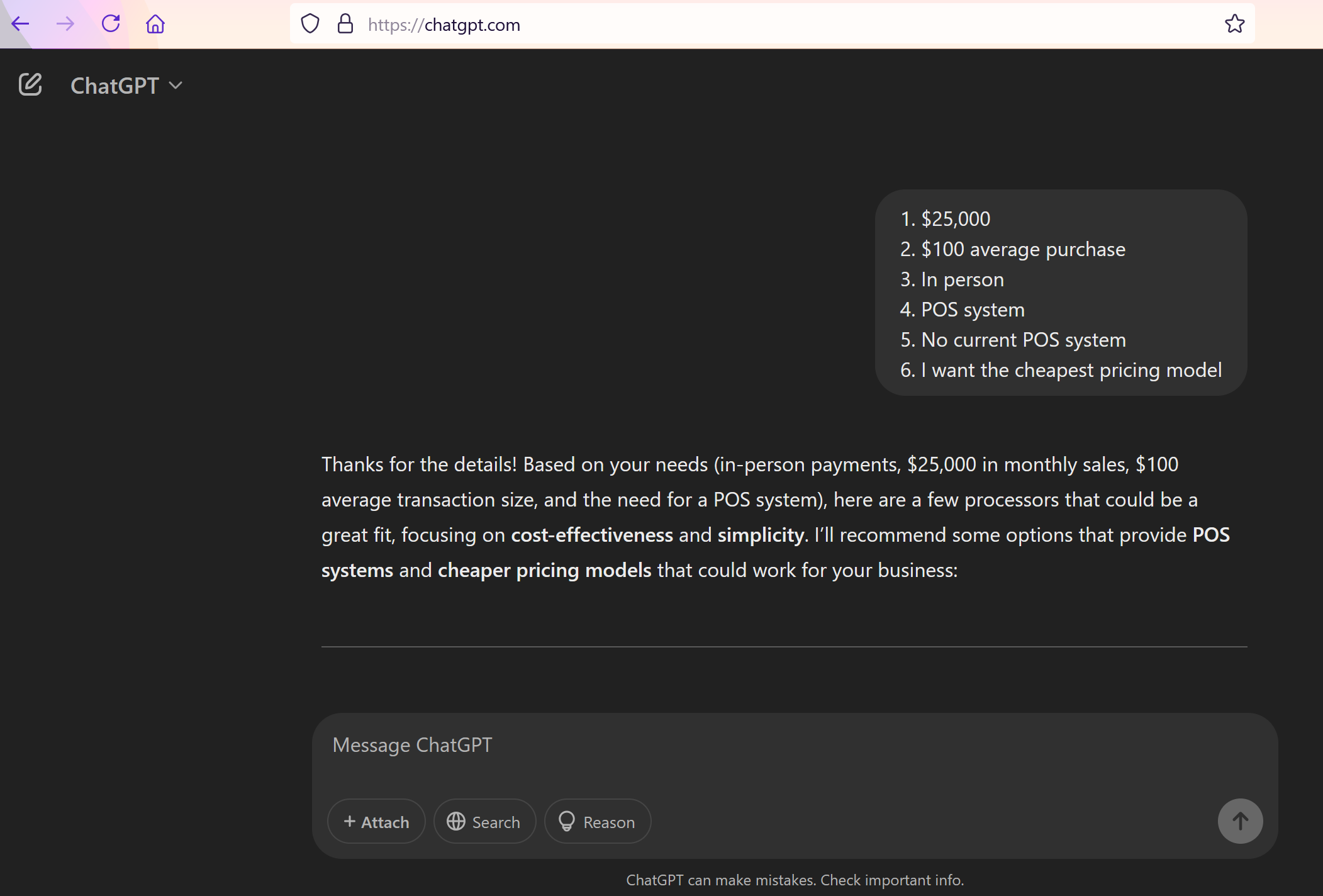
Task: Send message with the up-arrow button
Action: 1240,821
